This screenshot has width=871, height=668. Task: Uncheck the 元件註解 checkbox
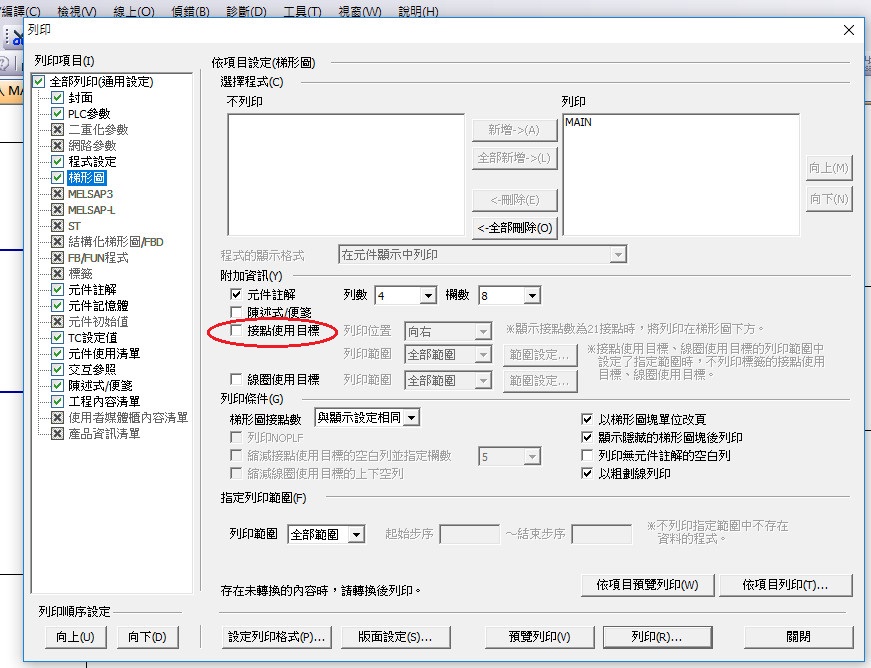click(236, 295)
